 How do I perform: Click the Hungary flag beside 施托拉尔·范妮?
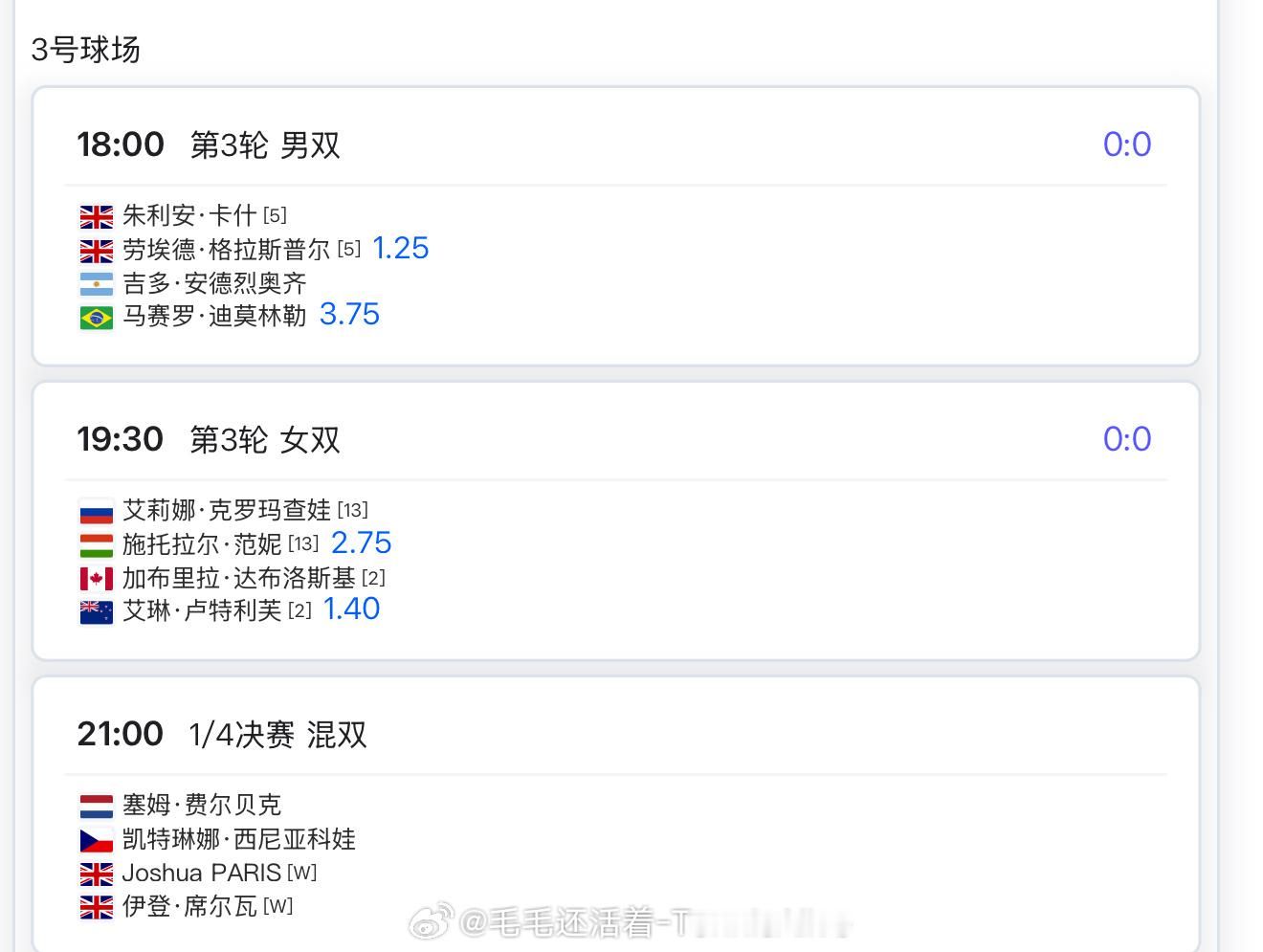tap(96, 545)
